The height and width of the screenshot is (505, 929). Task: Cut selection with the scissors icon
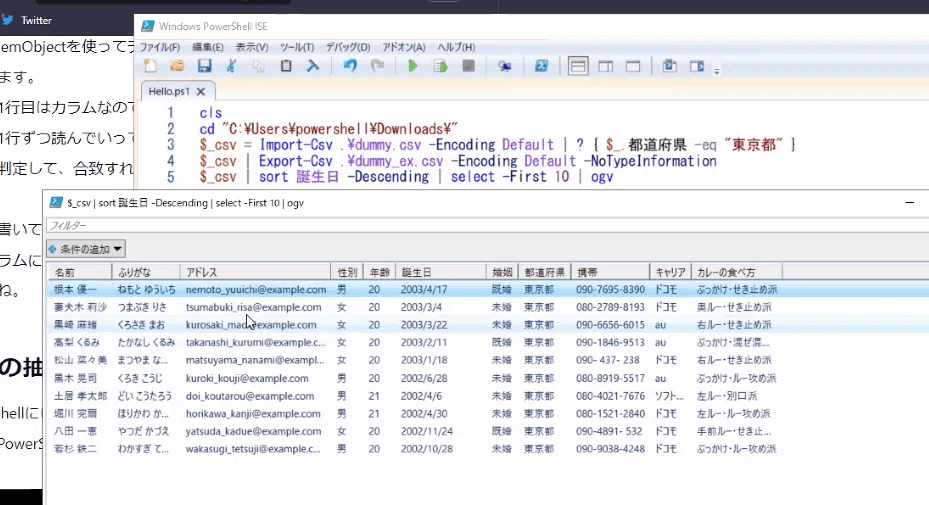coord(232,66)
